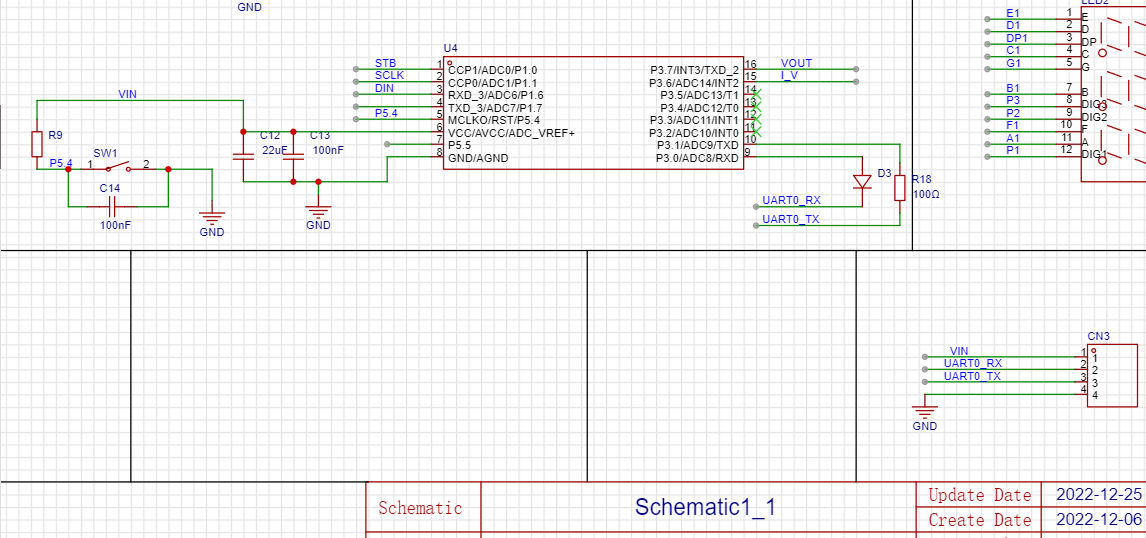Click pin name MCLKO/RST/P5.4
1146x538 pixels.
pyautogui.click(x=494, y=120)
